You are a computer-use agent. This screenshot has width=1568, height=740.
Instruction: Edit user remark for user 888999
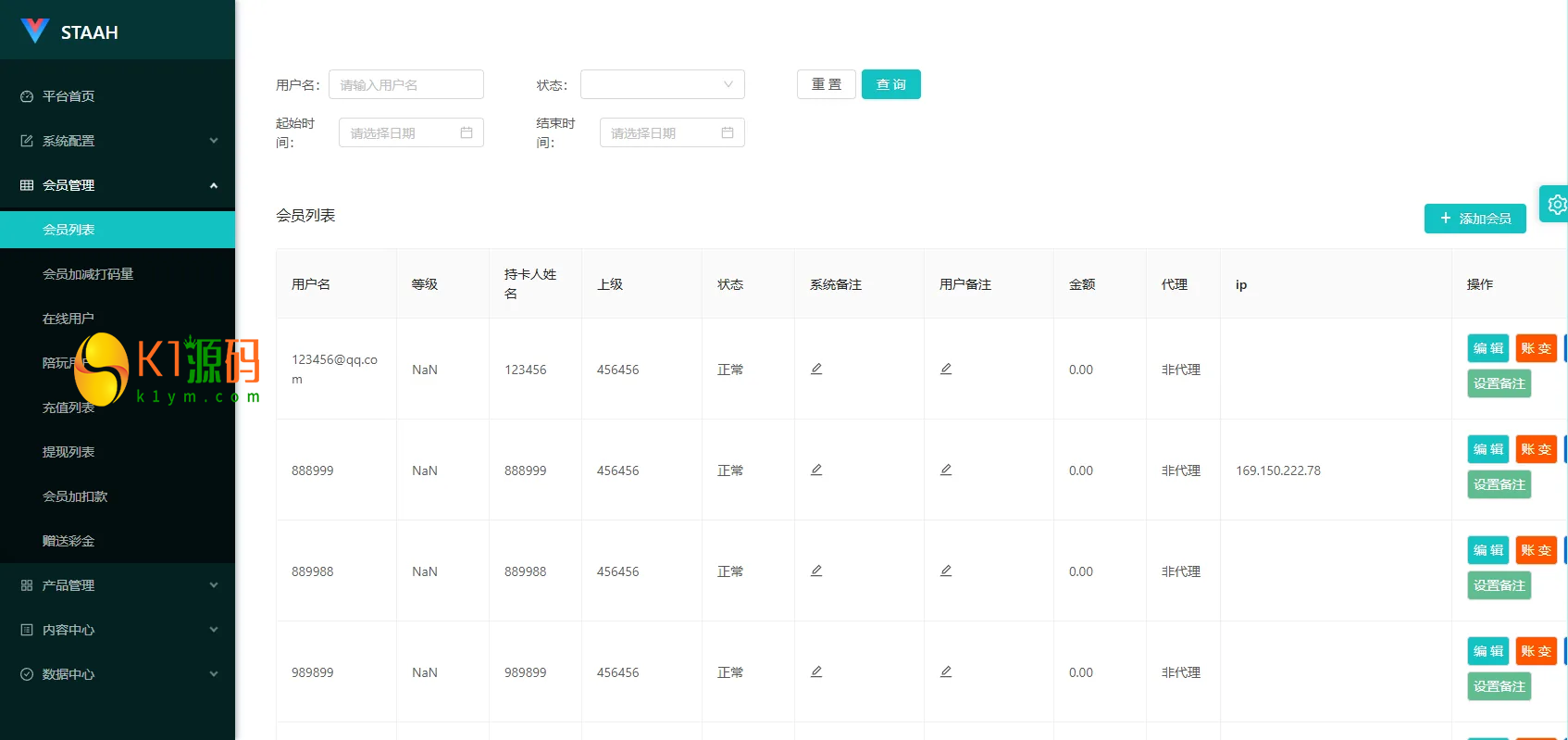pos(946,470)
